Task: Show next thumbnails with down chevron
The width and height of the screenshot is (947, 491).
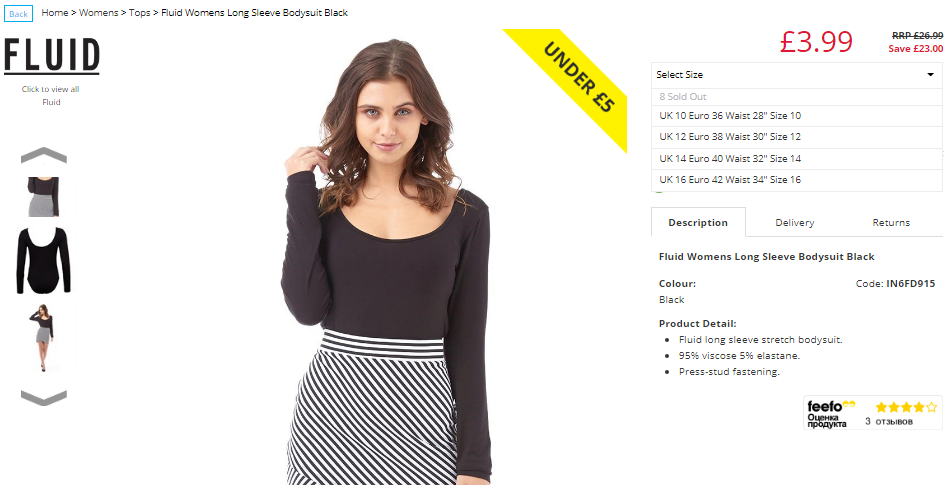Action: click(x=43, y=397)
